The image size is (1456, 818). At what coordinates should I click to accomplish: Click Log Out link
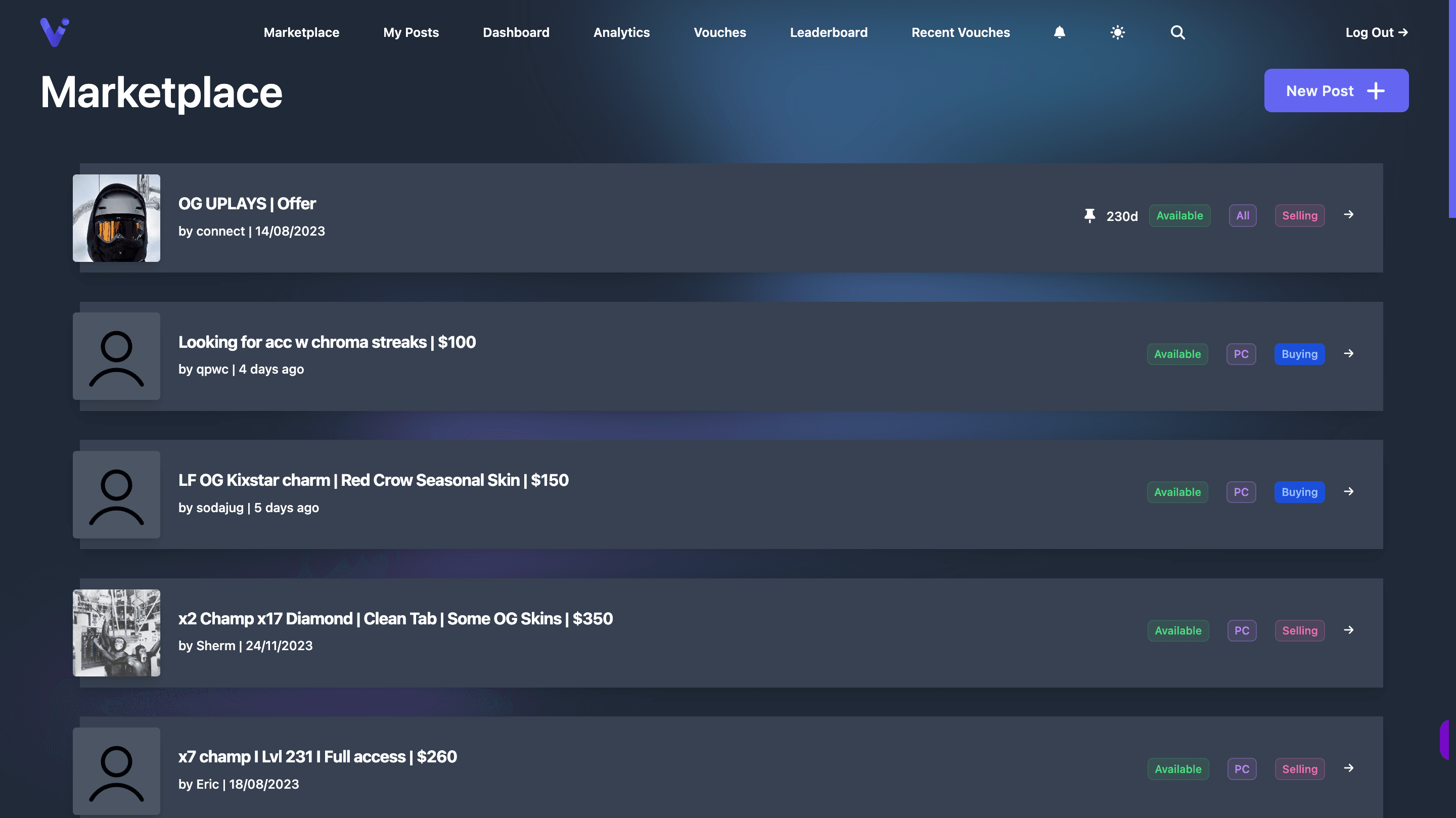[1376, 32]
